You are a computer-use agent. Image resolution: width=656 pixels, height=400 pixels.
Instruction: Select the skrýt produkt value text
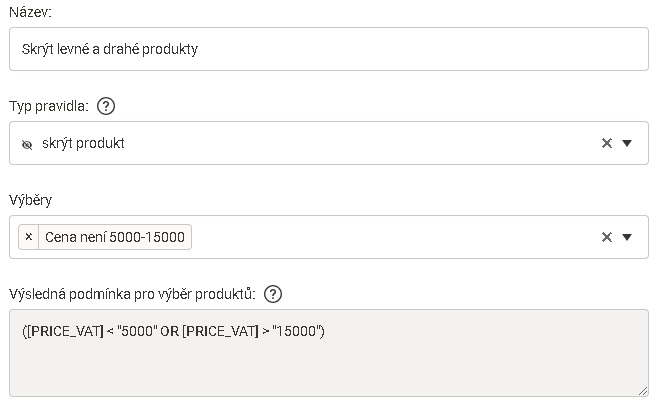(x=83, y=143)
